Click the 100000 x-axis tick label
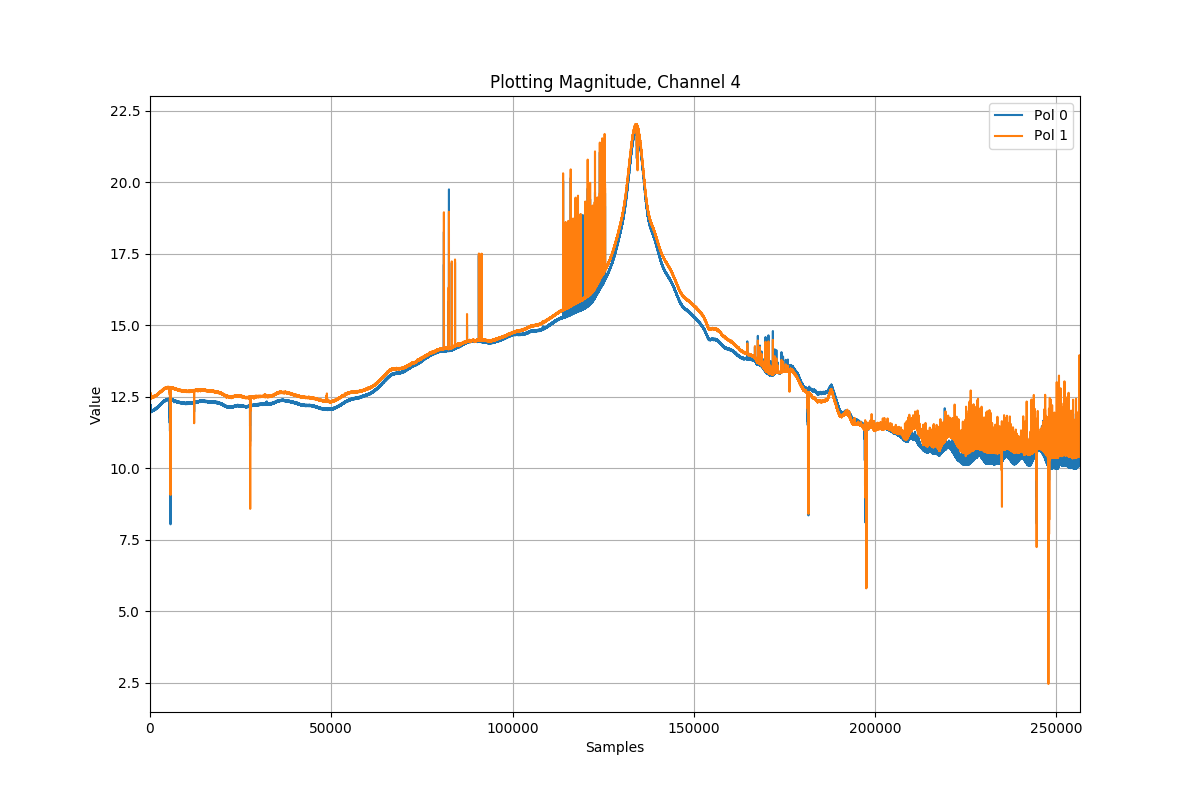This screenshot has height=800, width=1200. [x=513, y=727]
